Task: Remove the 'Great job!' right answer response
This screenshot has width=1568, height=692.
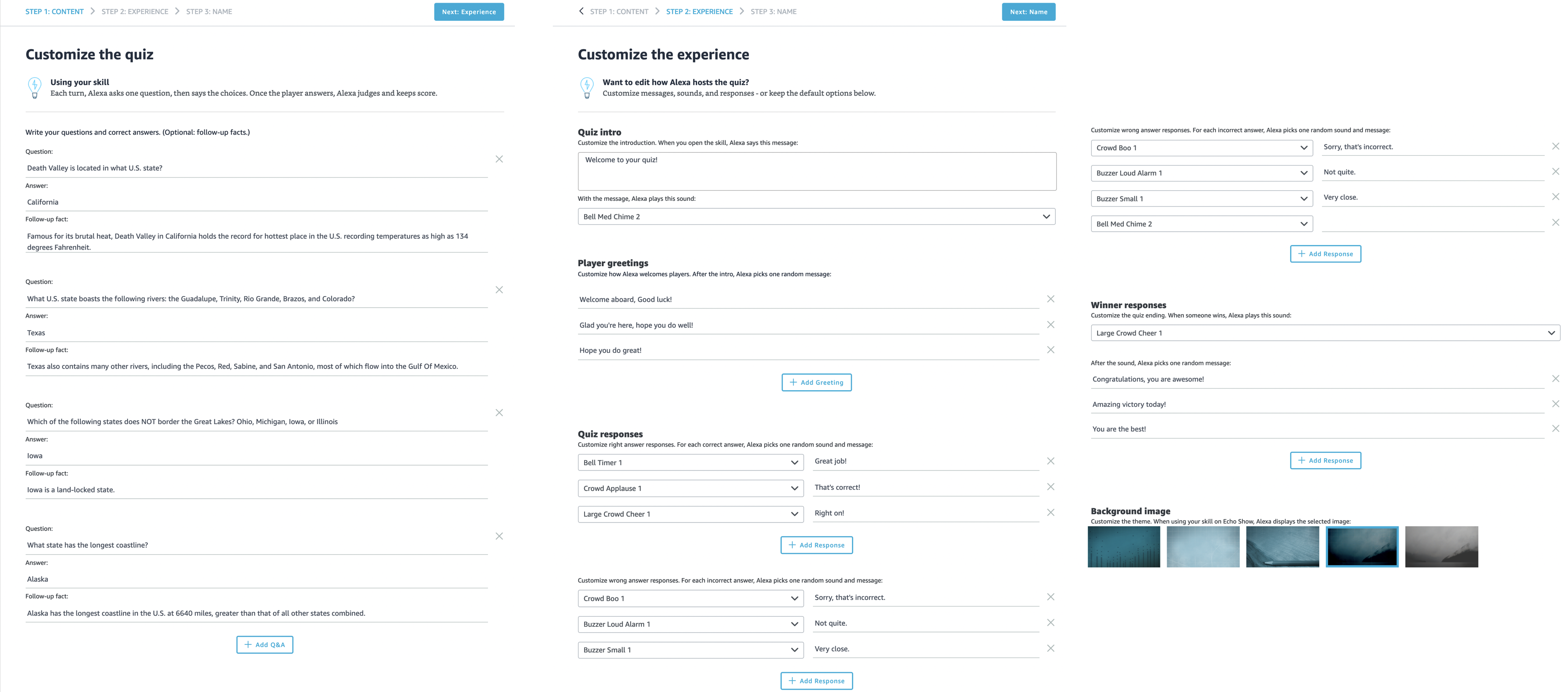Action: click(x=1050, y=461)
